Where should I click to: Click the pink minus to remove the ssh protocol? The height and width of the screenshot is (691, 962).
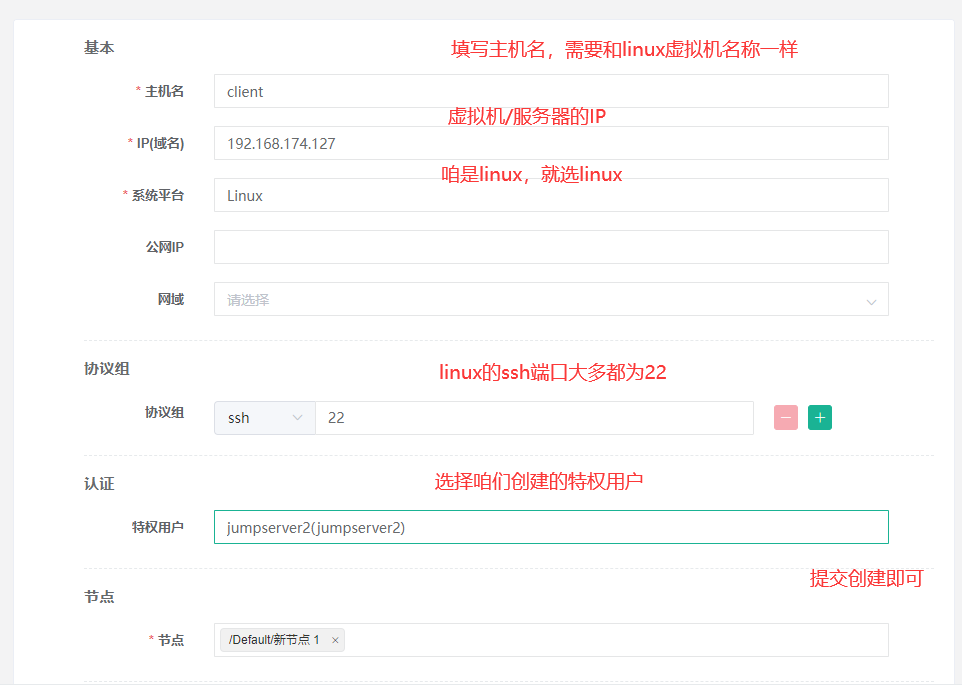point(786,417)
